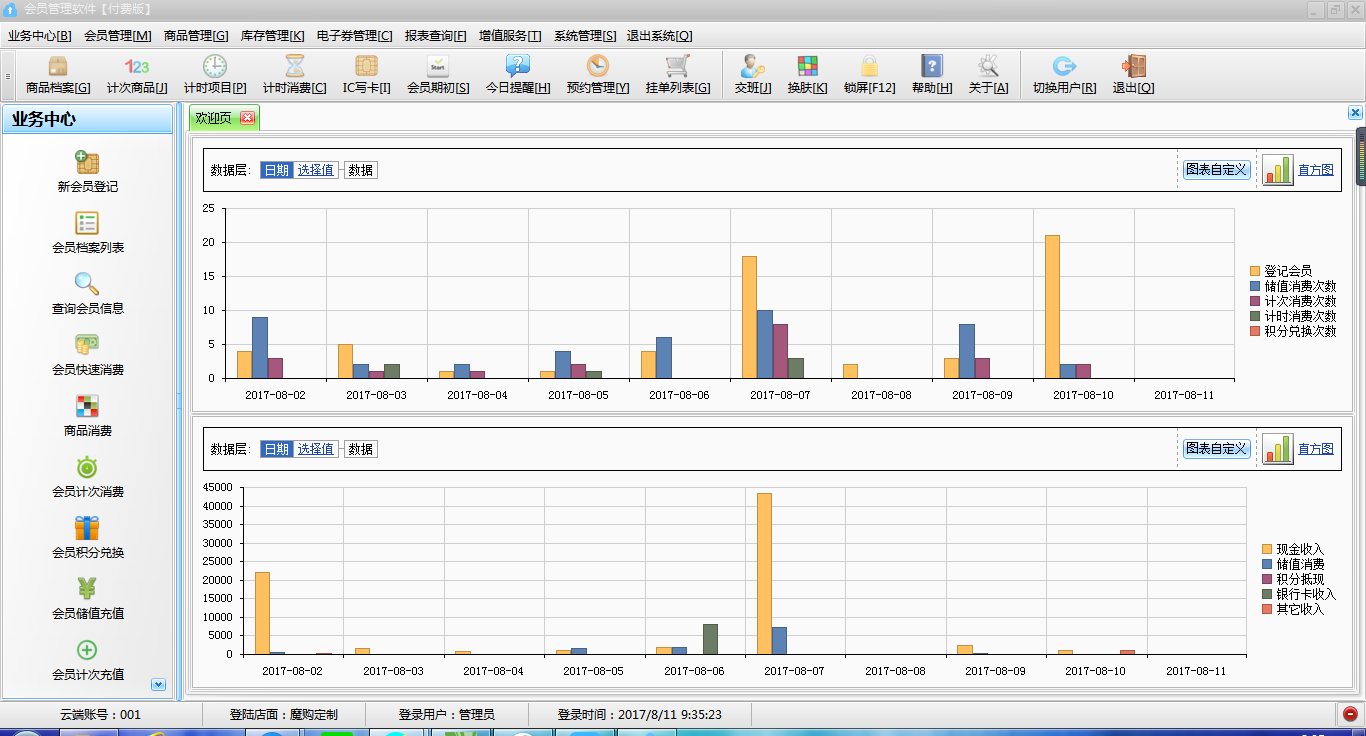The height and width of the screenshot is (736, 1366).
Task: Select 选择值 layer in bottom chart
Action: click(x=316, y=449)
